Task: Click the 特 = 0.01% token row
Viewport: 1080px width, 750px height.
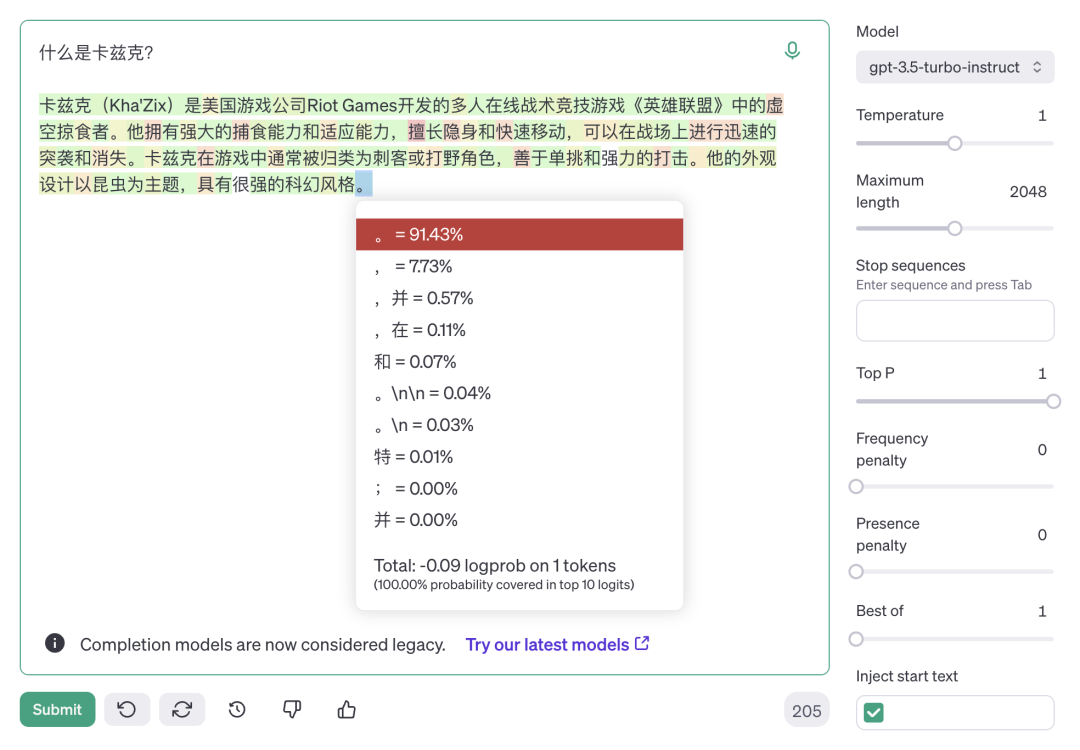Action: point(519,457)
